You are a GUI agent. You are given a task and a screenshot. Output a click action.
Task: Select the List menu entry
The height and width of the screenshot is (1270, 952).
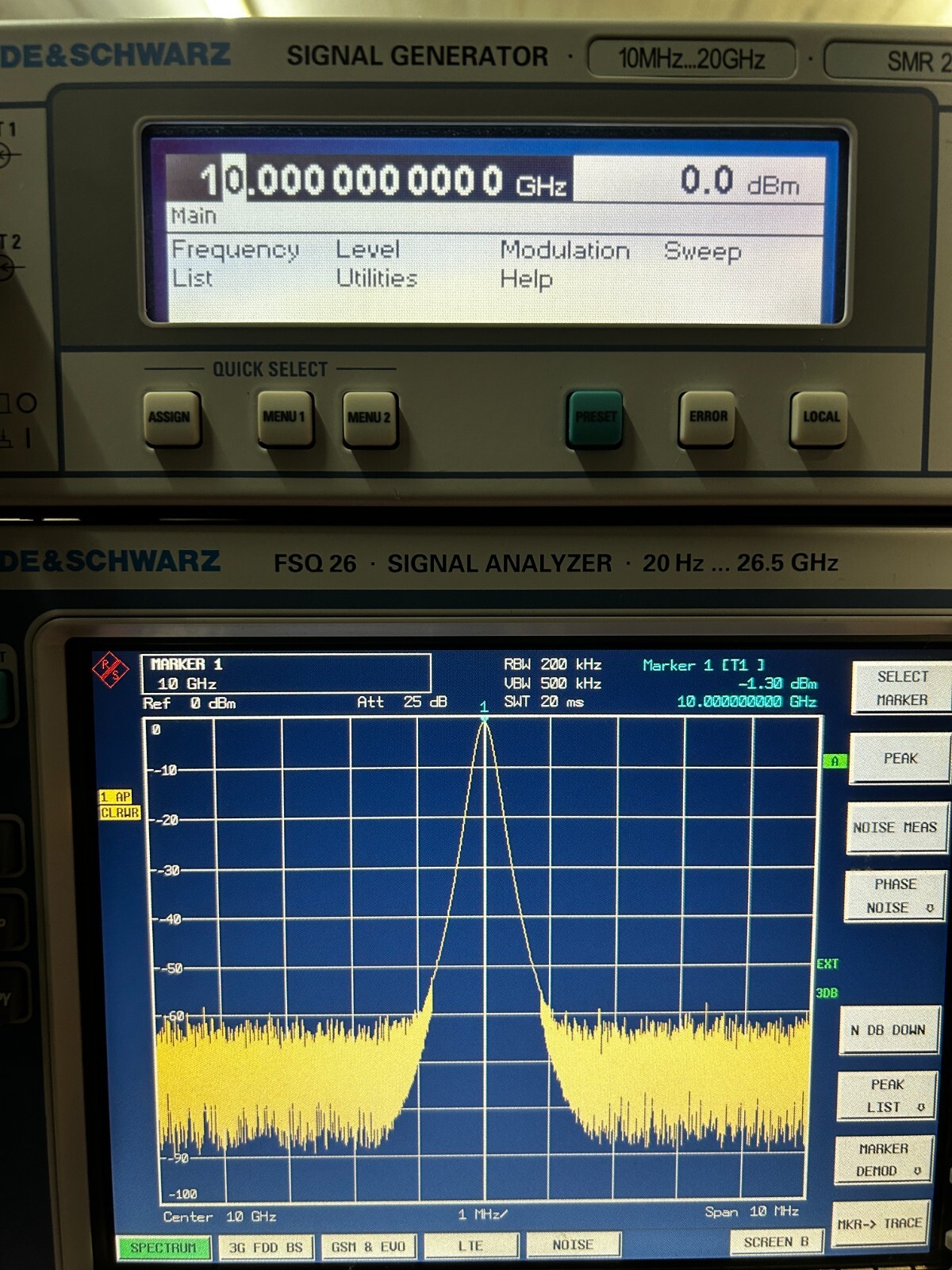(x=192, y=279)
